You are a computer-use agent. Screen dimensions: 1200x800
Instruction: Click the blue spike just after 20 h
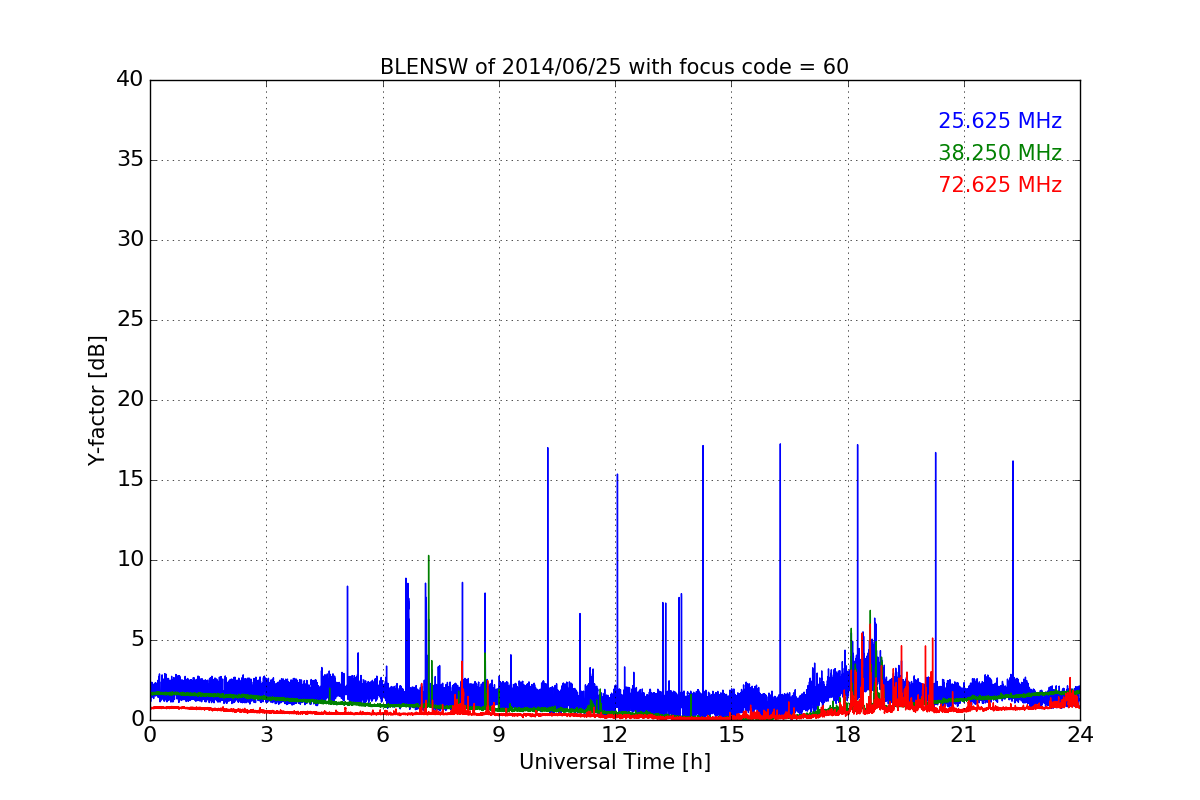[936, 570]
